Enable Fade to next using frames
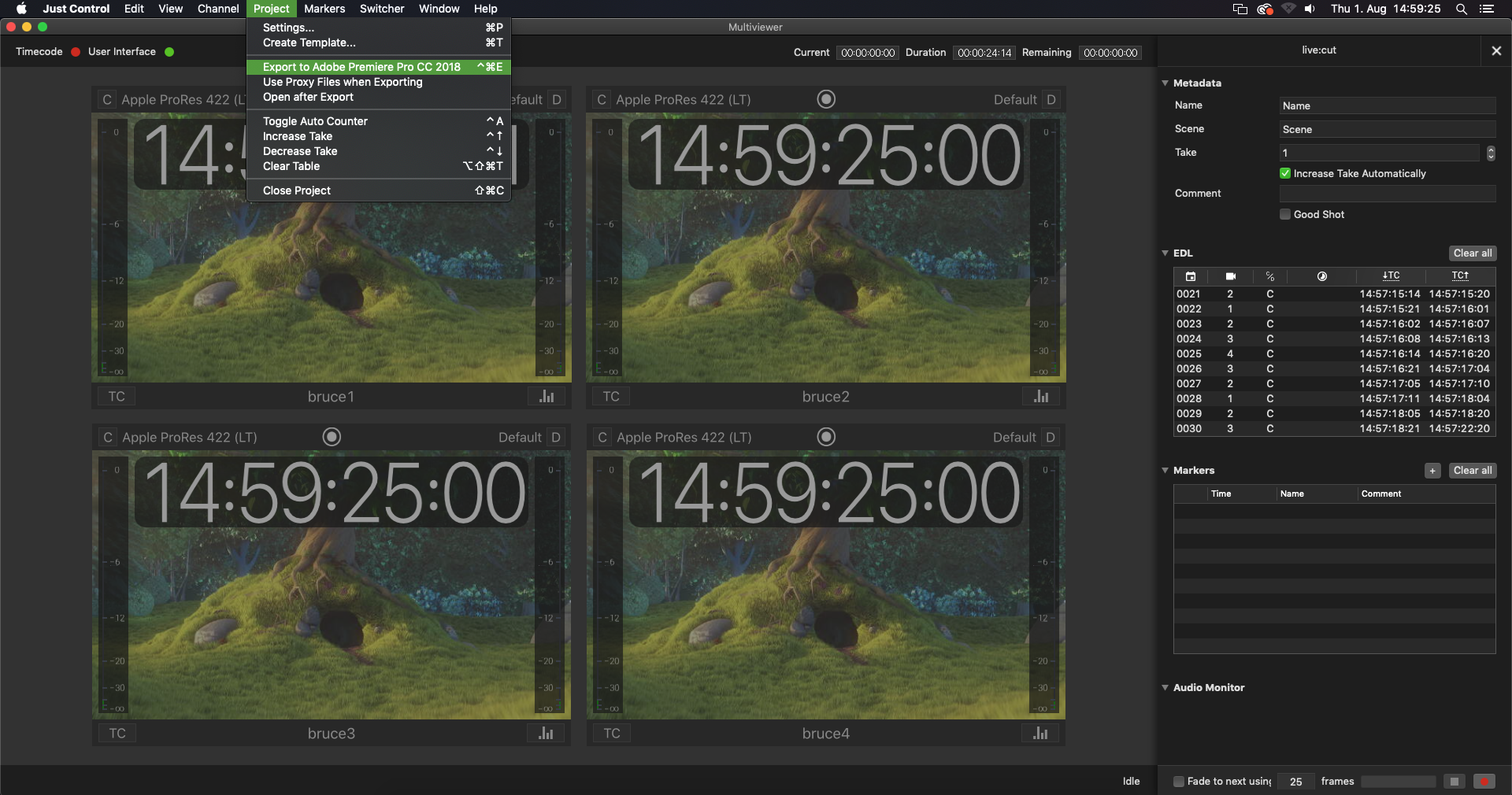Viewport: 1512px width, 795px height. click(x=1179, y=782)
